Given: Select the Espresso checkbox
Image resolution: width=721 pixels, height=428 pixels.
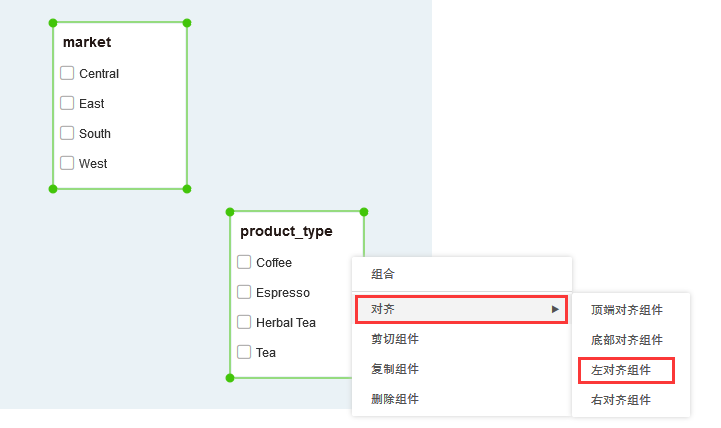Looking at the screenshot, I should 244,292.
